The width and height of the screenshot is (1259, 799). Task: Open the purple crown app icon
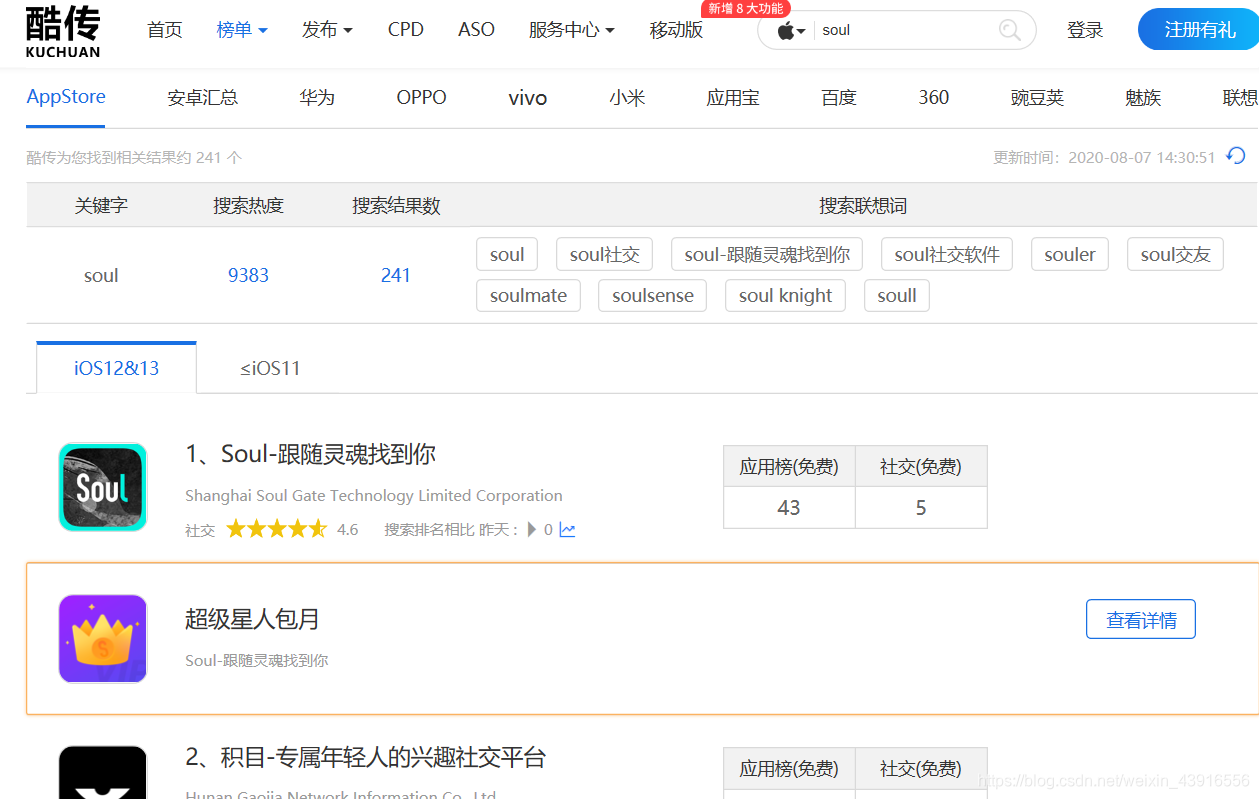(x=103, y=639)
